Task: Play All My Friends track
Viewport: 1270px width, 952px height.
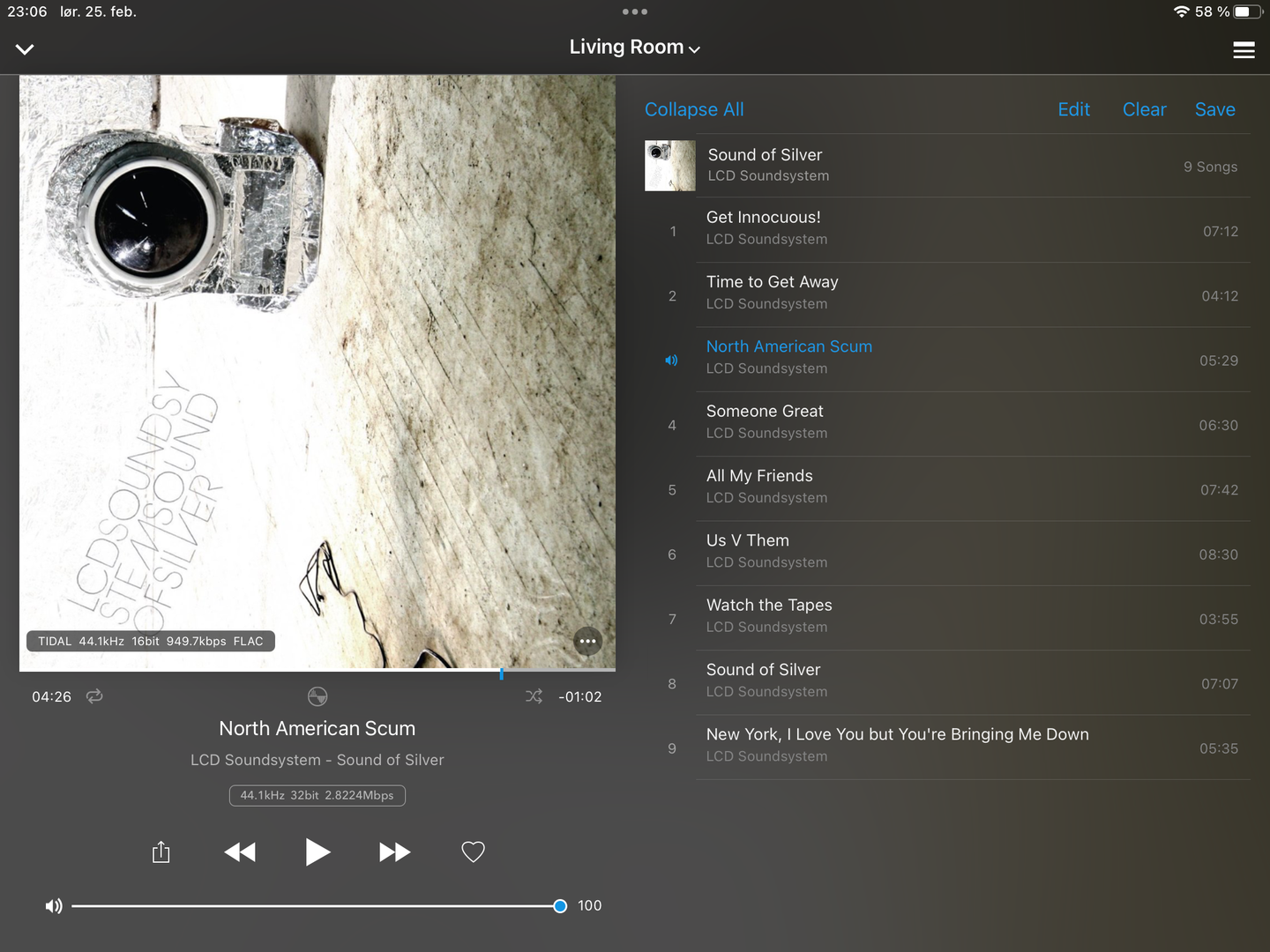Action: pos(947,488)
